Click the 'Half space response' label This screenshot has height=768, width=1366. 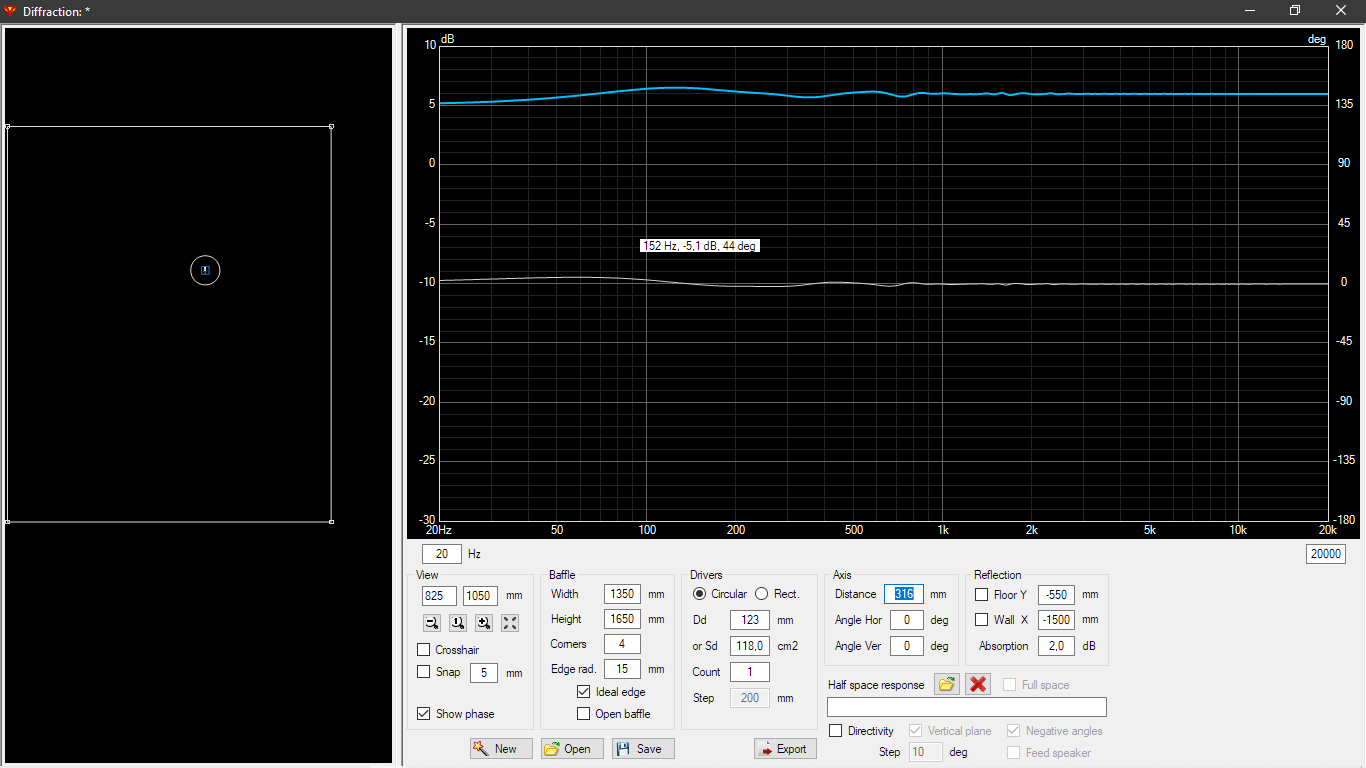[x=876, y=685]
